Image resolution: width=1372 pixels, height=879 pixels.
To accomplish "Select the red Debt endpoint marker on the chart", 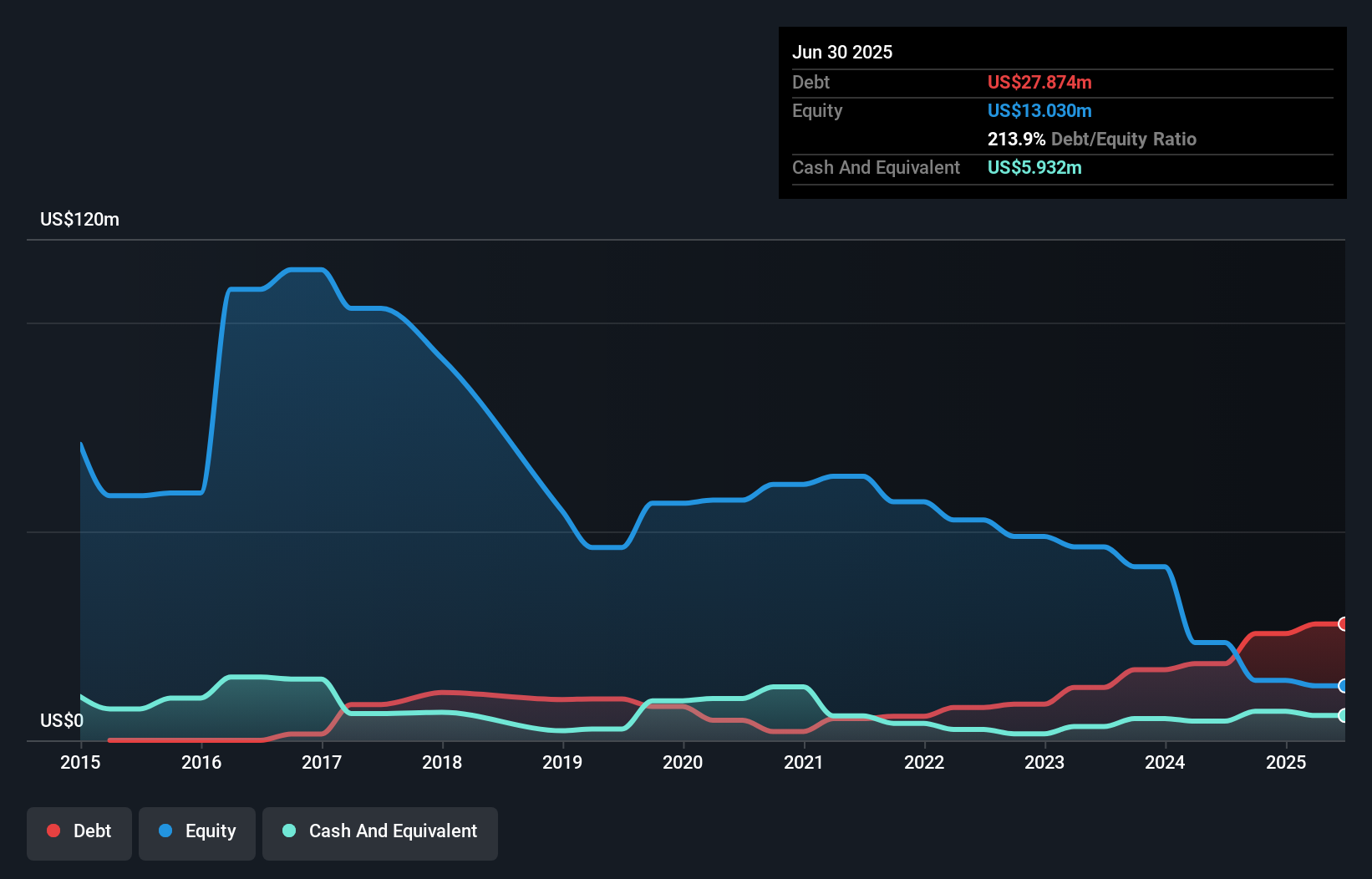I will click(1342, 624).
